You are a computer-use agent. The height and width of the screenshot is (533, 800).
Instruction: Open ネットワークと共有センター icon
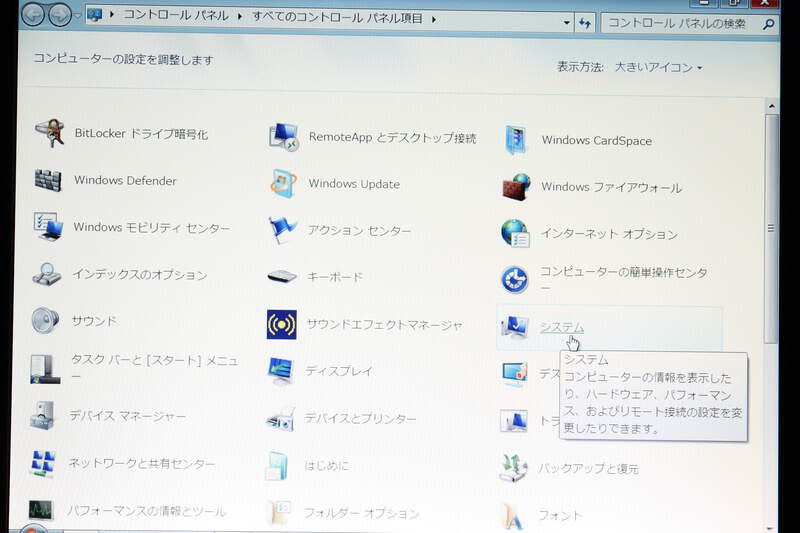tap(42, 463)
